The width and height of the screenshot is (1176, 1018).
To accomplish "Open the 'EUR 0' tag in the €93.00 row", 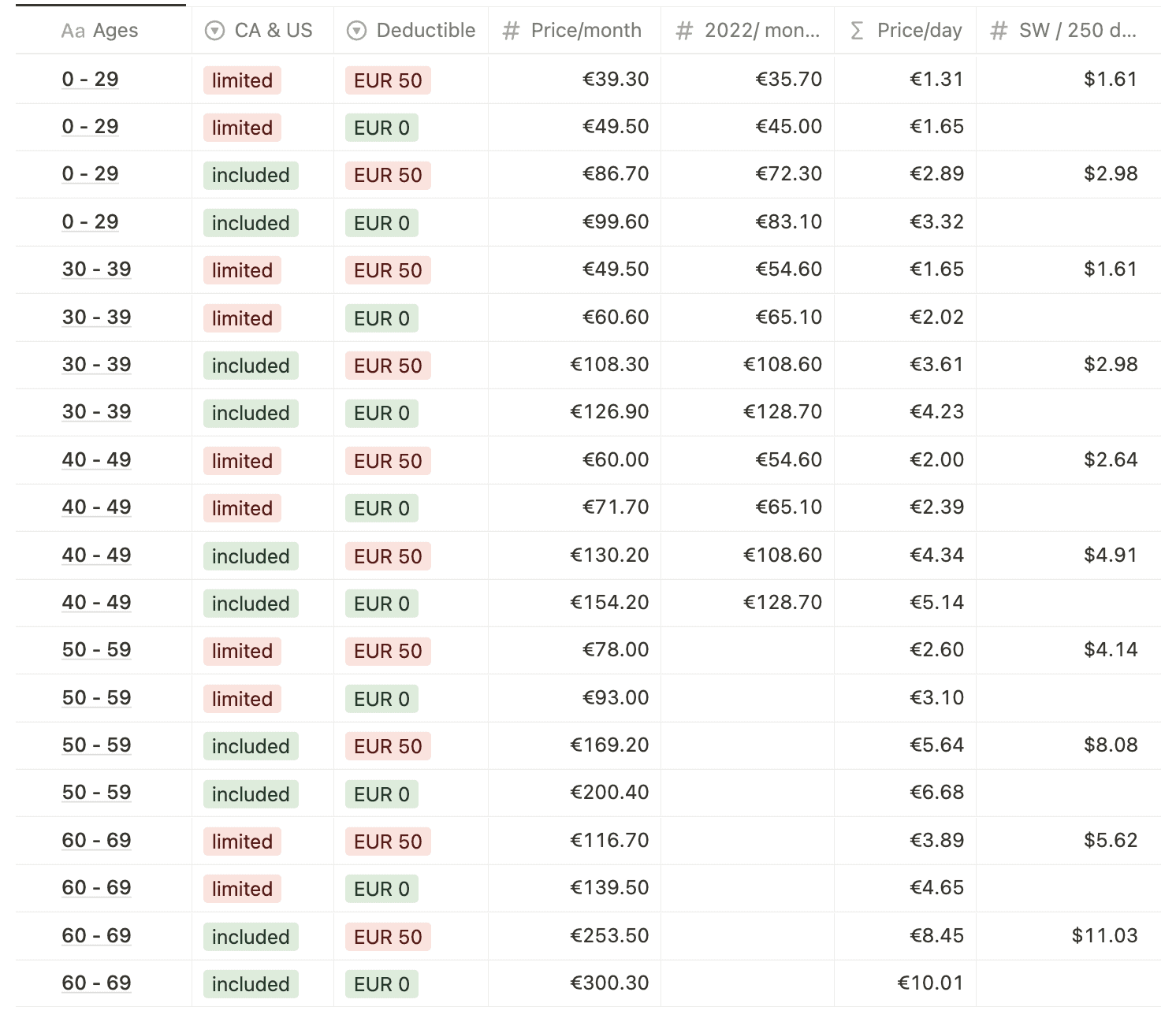I will (381, 699).
